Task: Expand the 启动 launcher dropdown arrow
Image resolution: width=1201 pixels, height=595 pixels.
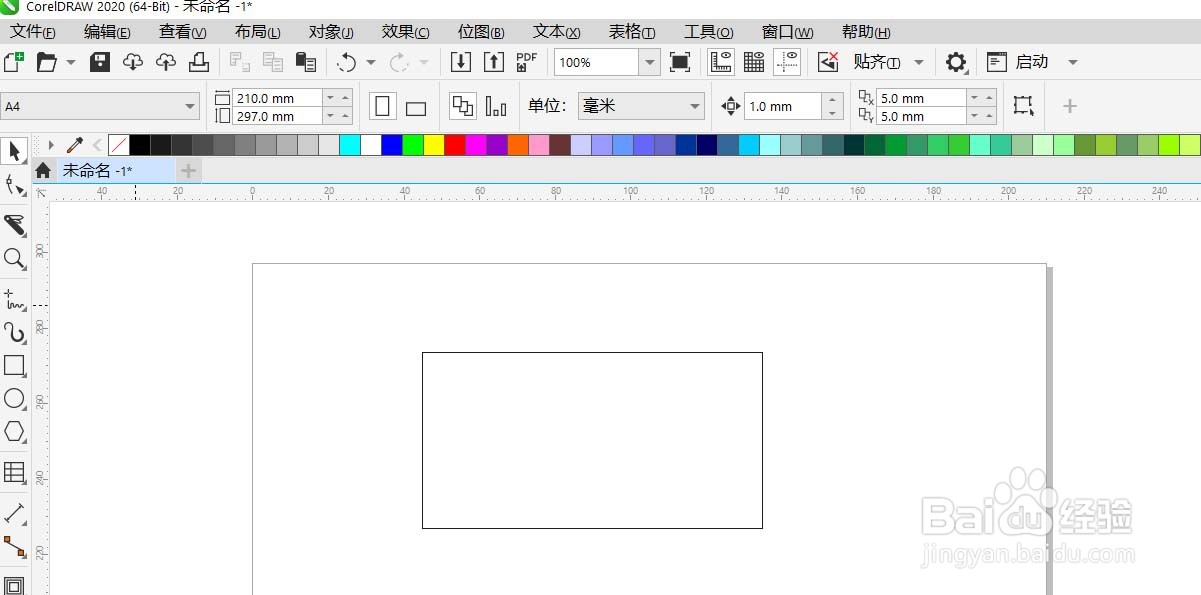Action: click(x=1073, y=62)
